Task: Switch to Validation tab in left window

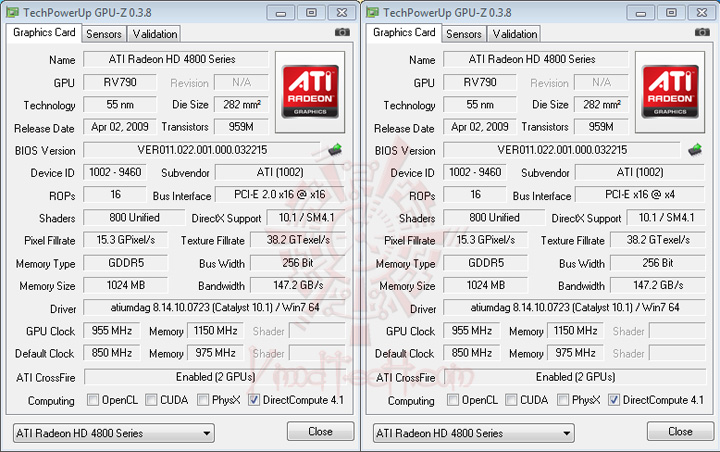Action: pyautogui.click(x=155, y=34)
